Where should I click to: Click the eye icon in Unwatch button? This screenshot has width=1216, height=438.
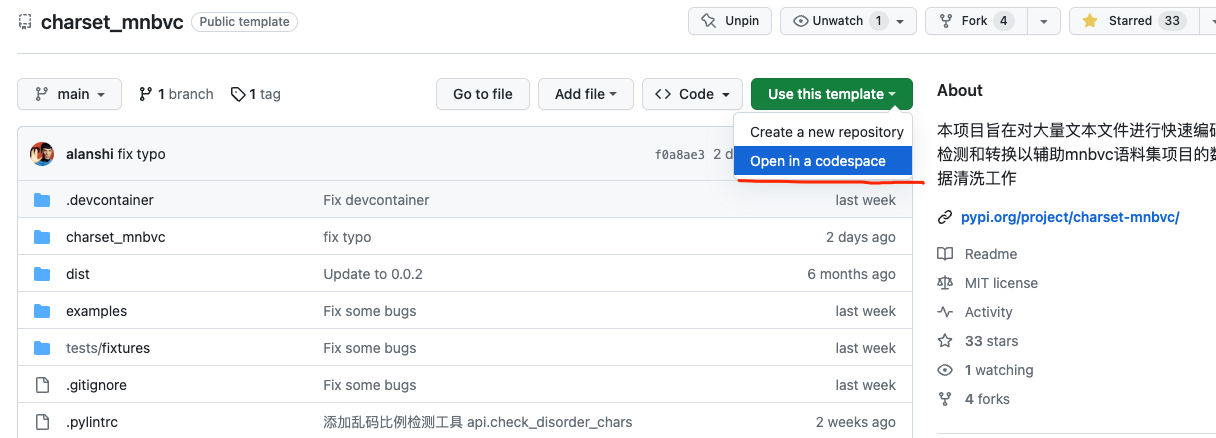coord(800,21)
